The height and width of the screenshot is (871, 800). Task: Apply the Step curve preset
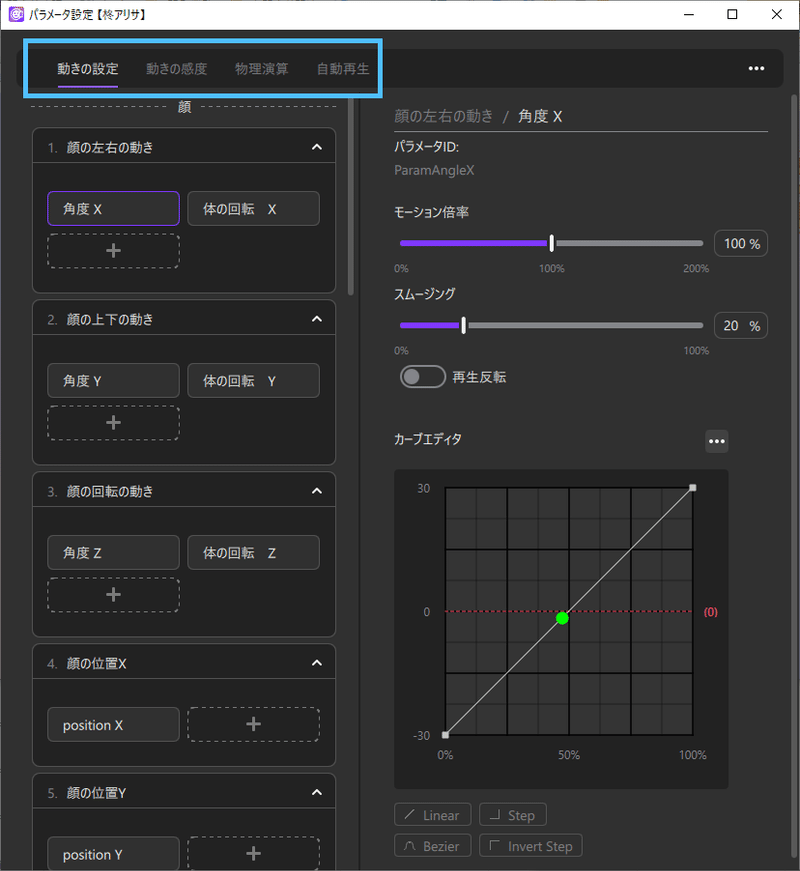click(513, 815)
